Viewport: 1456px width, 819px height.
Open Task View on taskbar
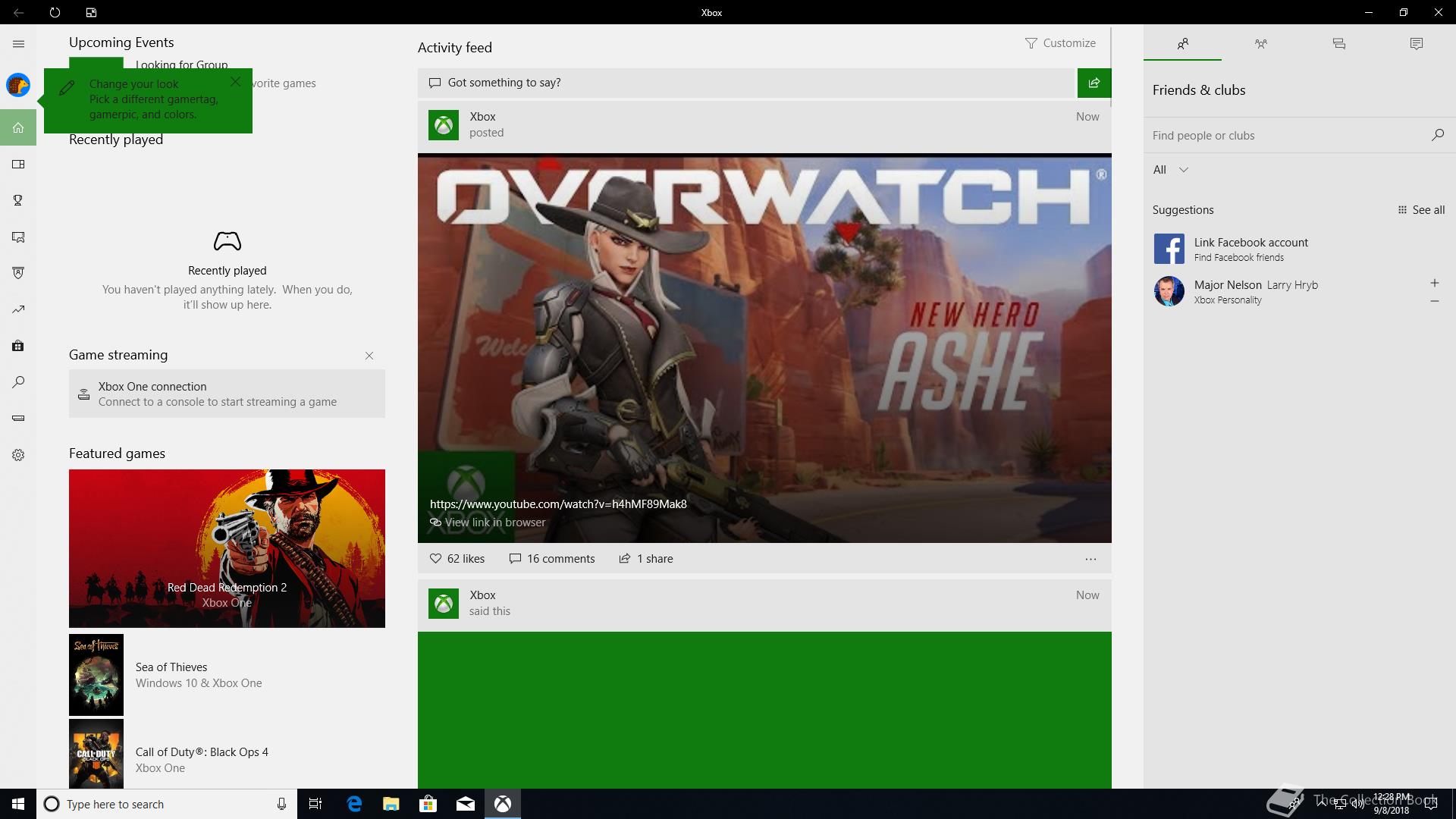[315, 804]
